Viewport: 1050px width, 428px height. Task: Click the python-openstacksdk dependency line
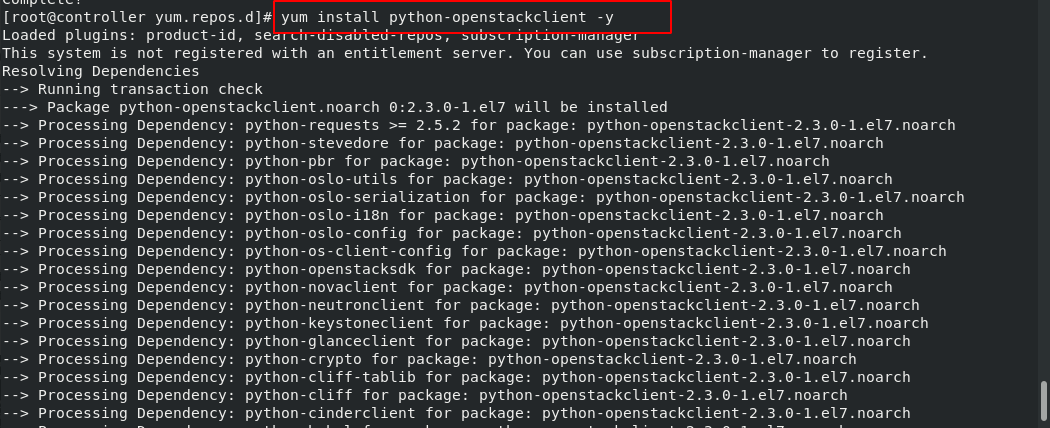click(456, 269)
